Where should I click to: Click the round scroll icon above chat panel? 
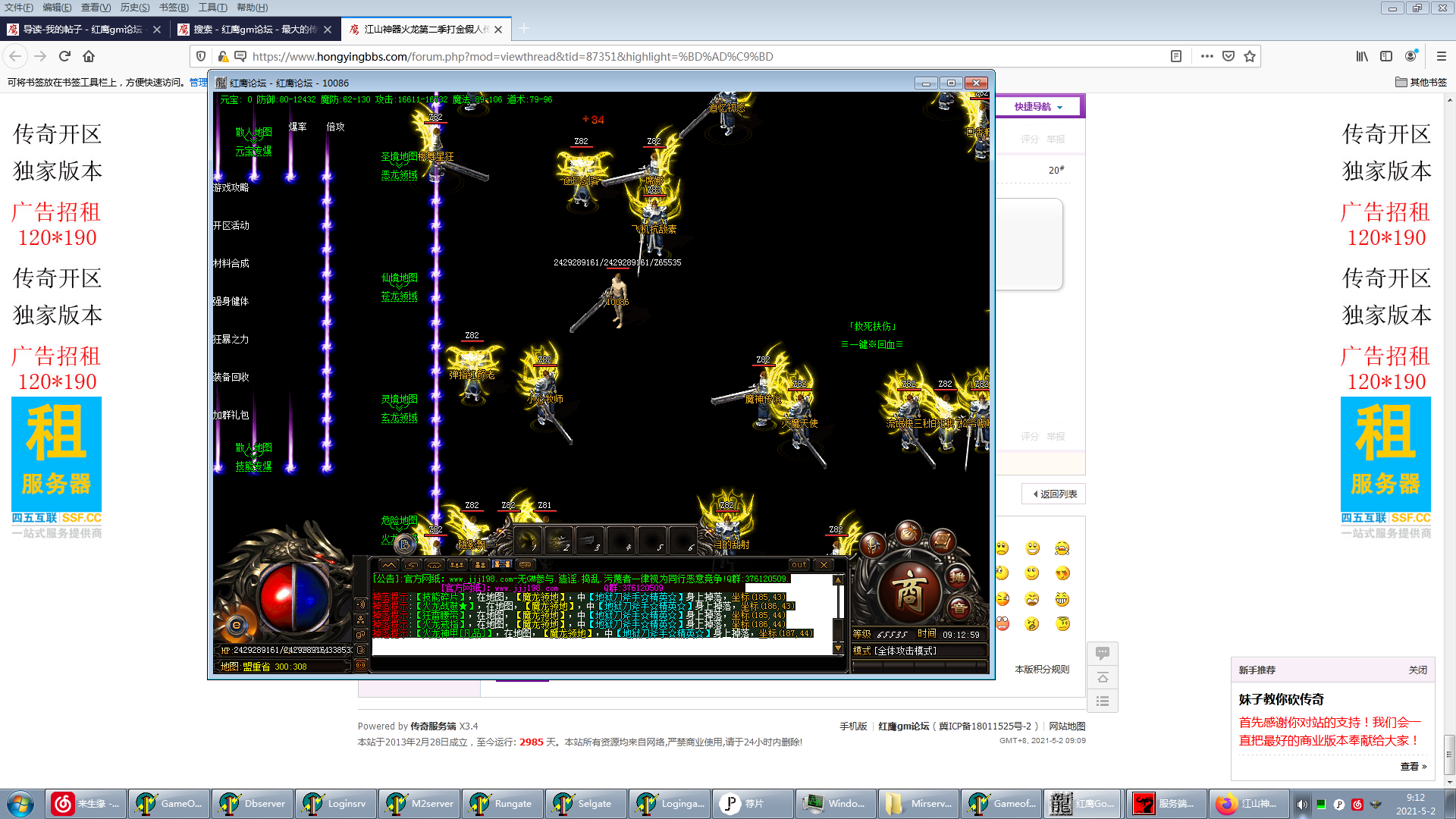tap(405, 544)
